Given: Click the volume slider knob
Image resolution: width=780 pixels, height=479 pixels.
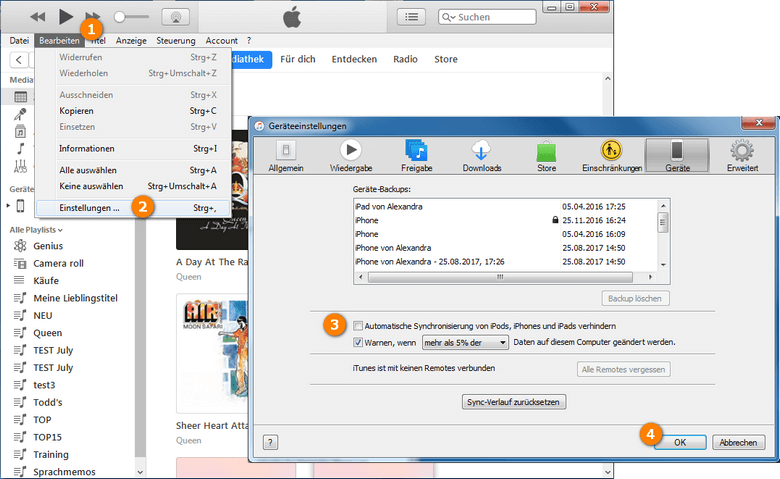Looking at the screenshot, I should click(119, 17).
